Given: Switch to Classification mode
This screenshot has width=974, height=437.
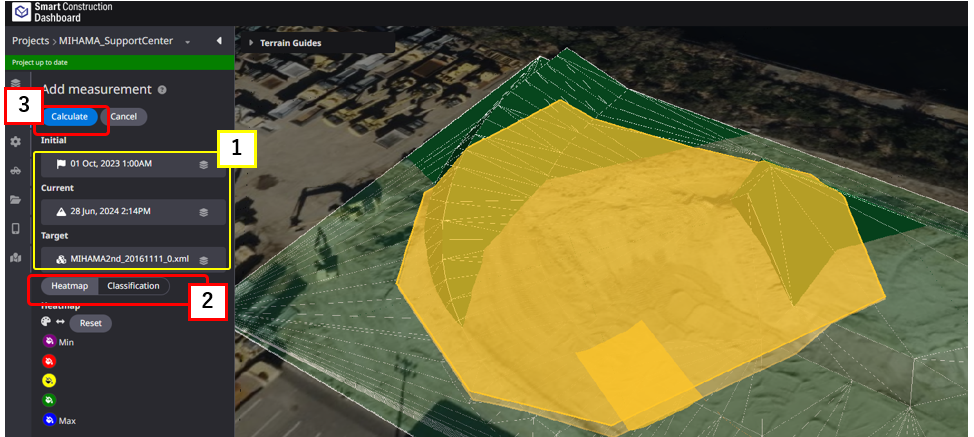Looking at the screenshot, I should point(133,286).
